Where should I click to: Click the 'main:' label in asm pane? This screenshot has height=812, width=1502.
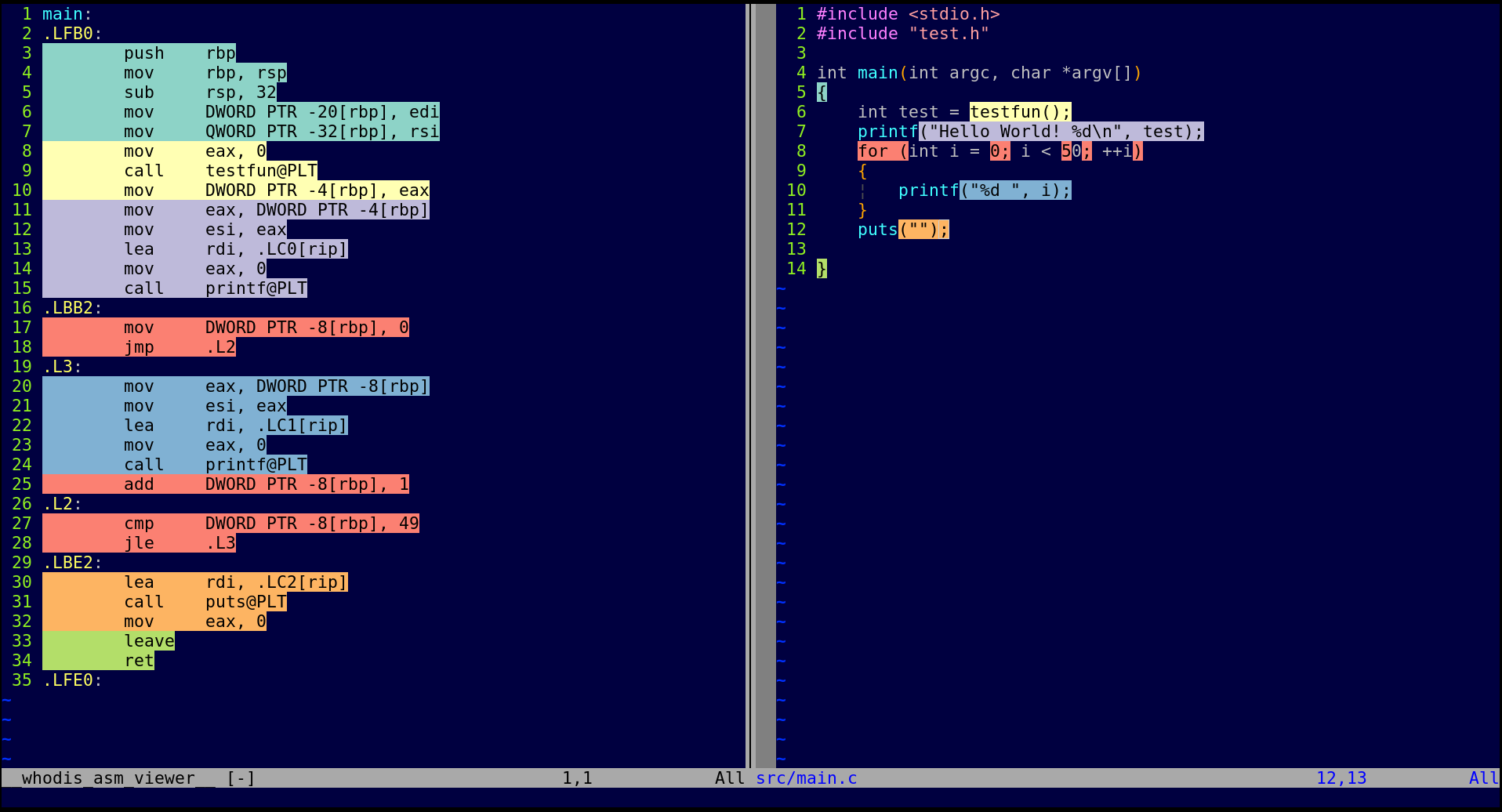[x=67, y=14]
